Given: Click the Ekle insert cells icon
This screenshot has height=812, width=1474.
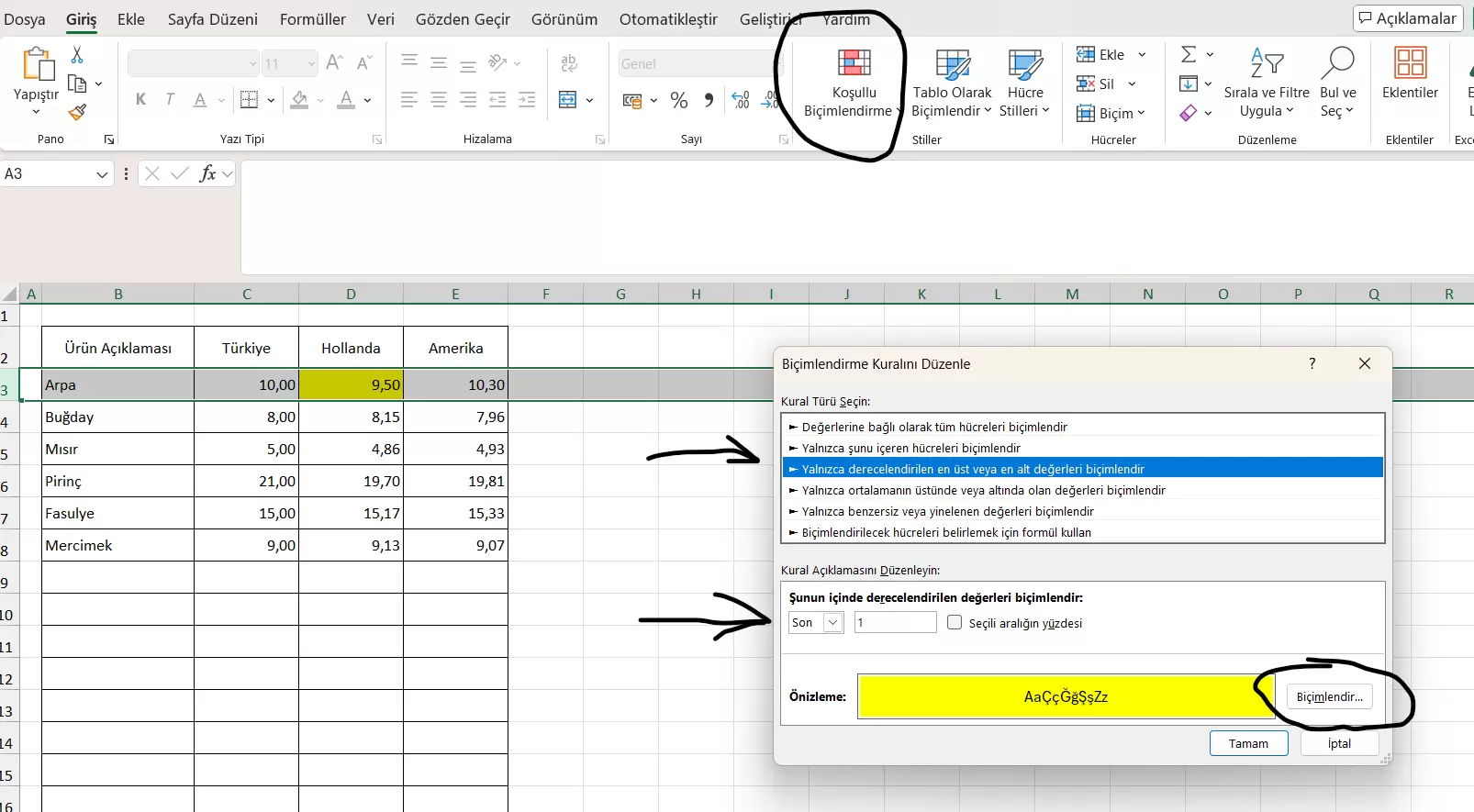Looking at the screenshot, I should (x=1086, y=55).
